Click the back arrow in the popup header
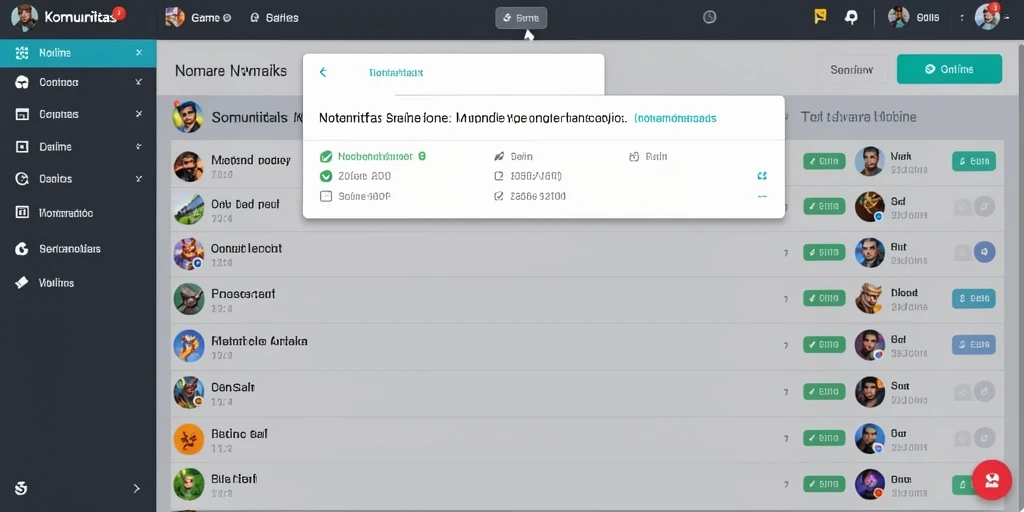Image resolution: width=1024 pixels, height=512 pixels. [x=323, y=72]
